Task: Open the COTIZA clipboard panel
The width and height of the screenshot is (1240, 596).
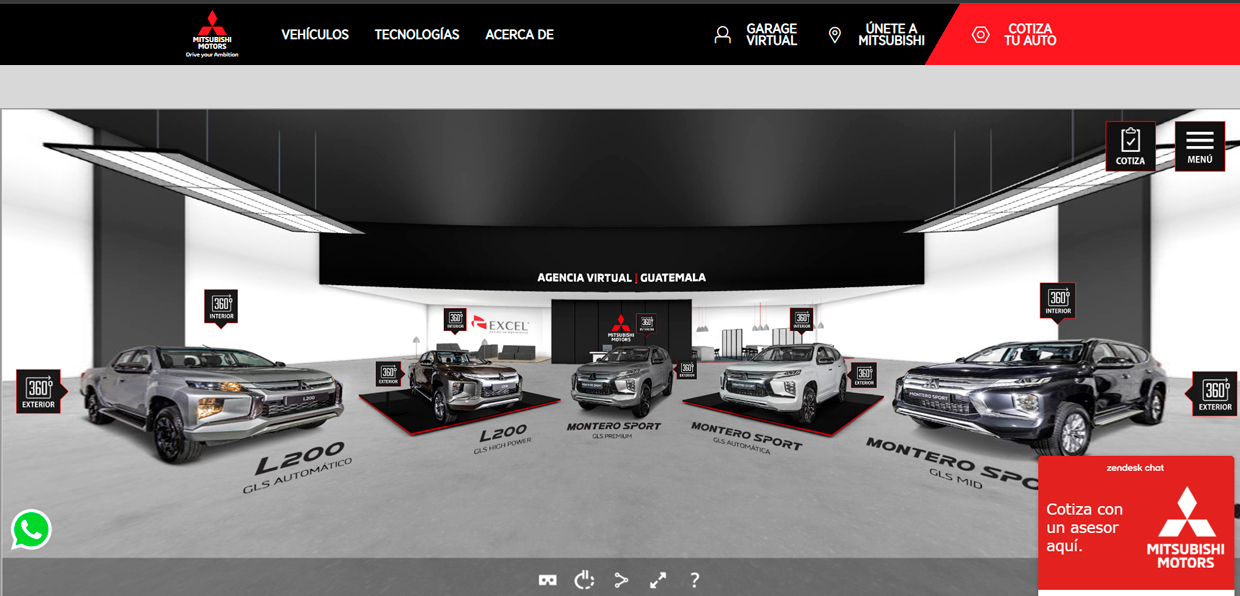Action: (1130, 146)
